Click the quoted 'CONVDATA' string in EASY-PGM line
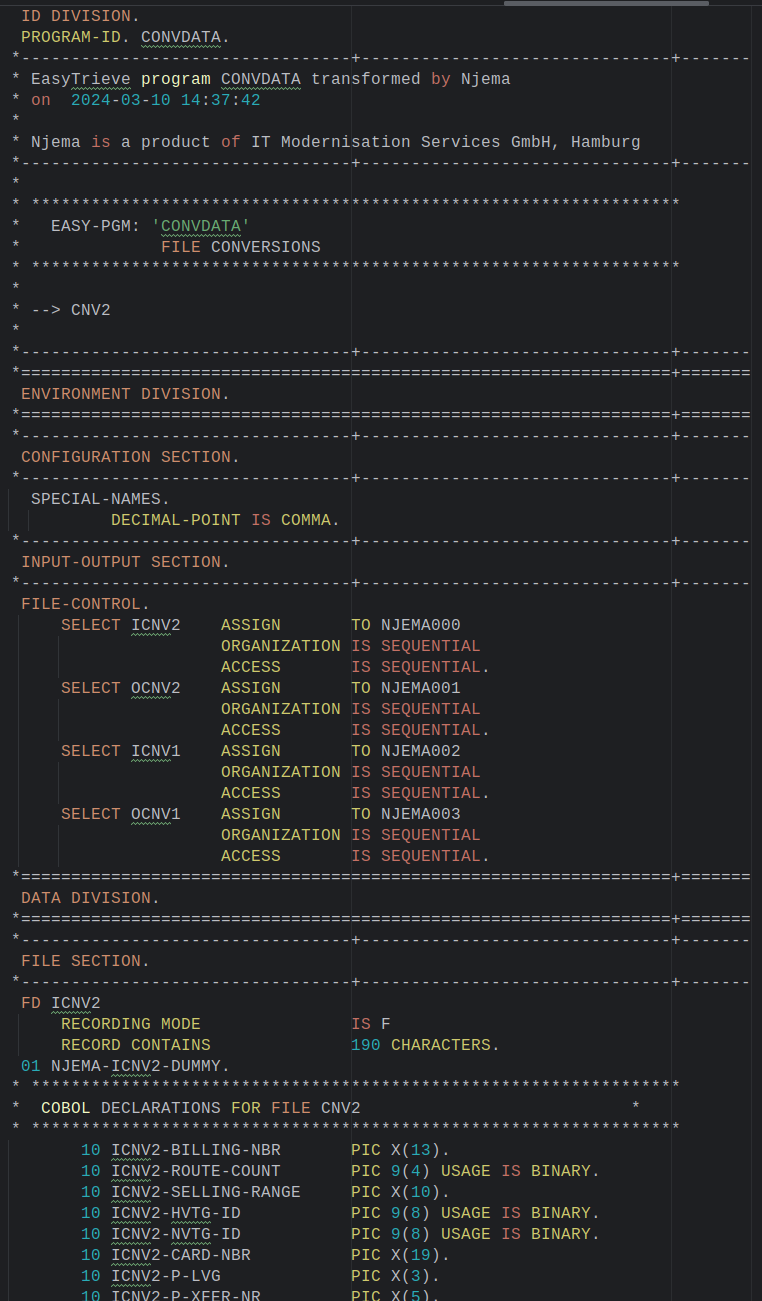The width and height of the screenshot is (762, 1301). (x=200, y=226)
